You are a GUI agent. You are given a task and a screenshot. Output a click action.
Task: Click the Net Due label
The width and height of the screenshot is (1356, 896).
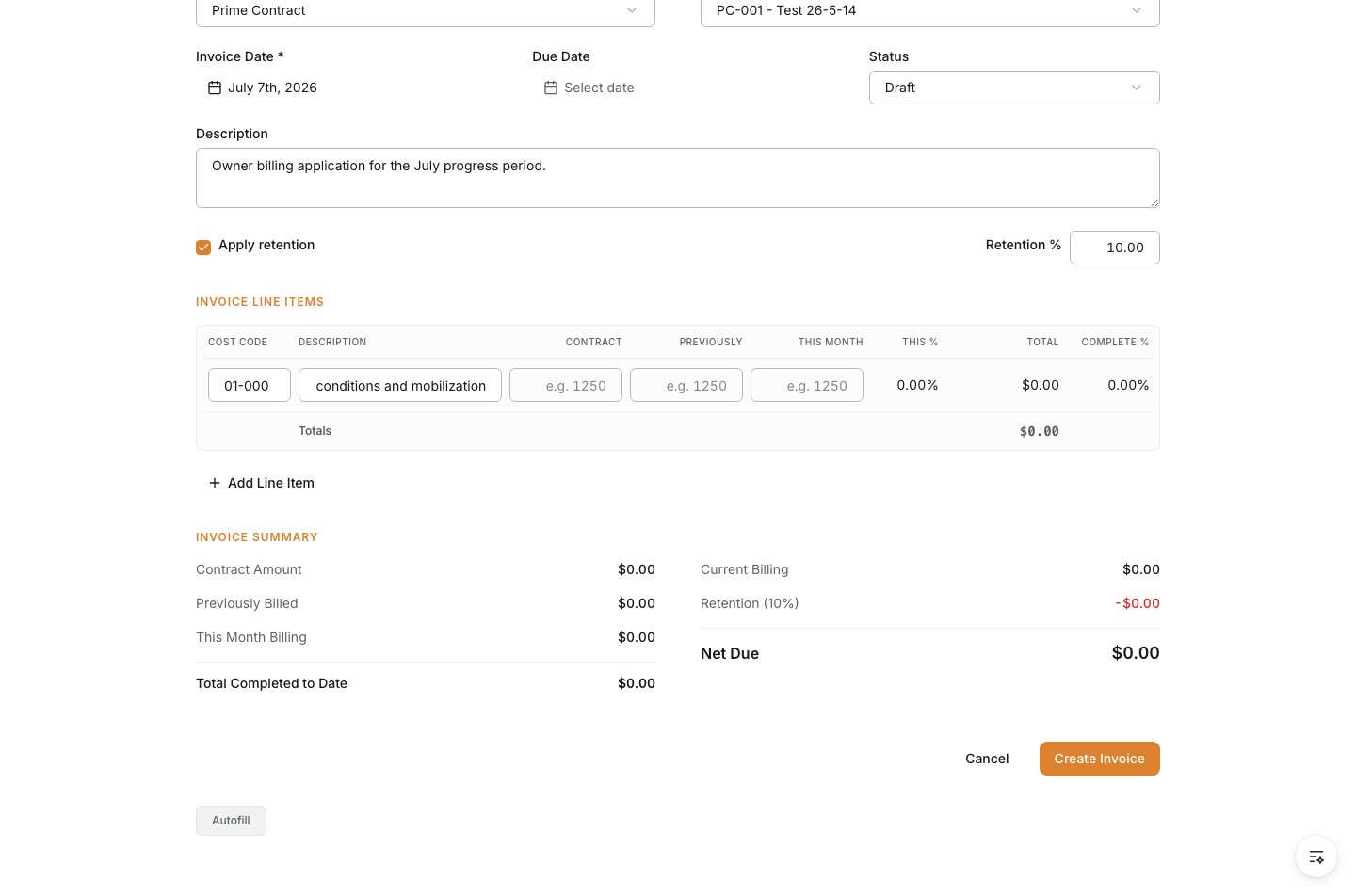pos(730,653)
